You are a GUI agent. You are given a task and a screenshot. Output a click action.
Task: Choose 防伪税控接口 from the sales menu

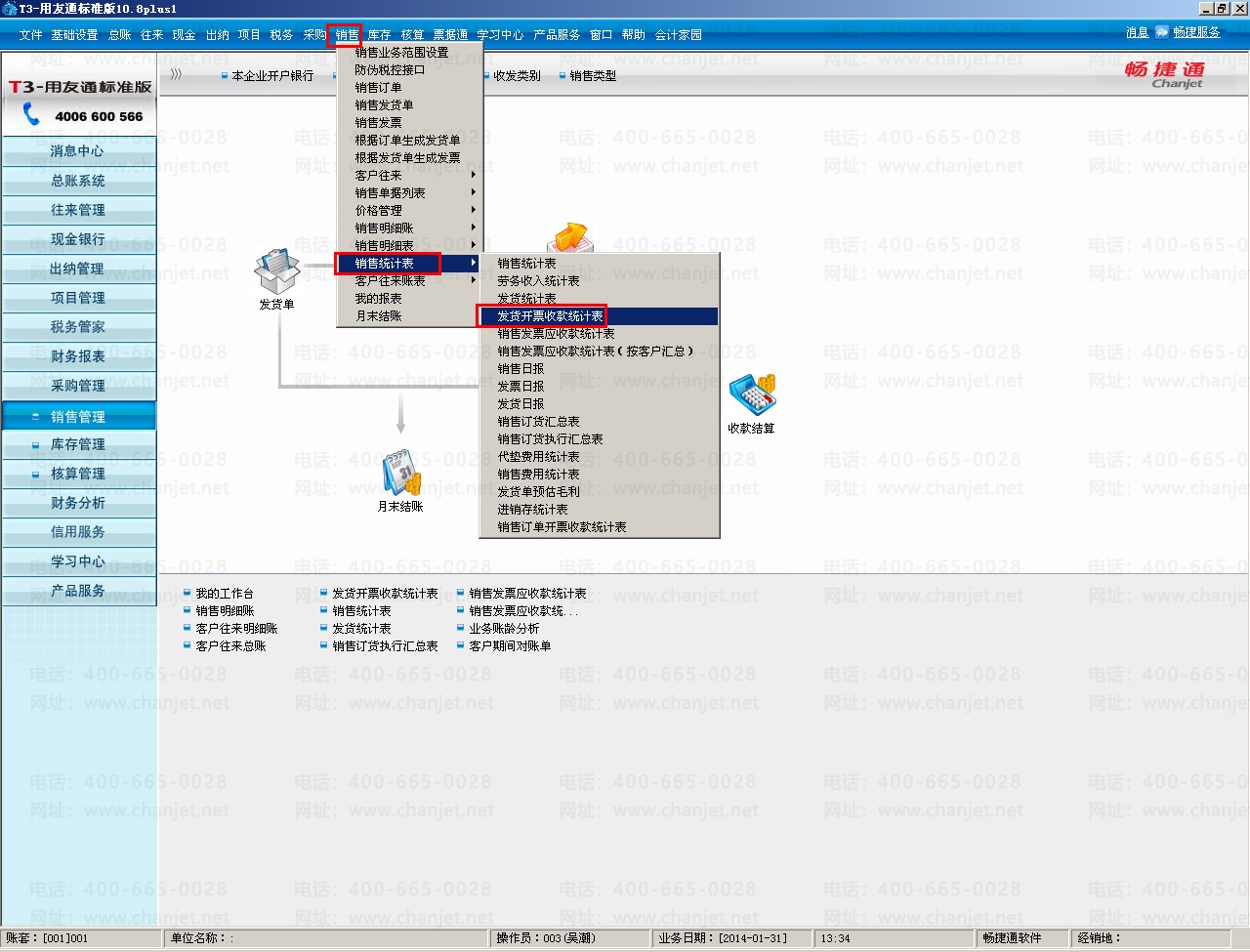click(390, 70)
